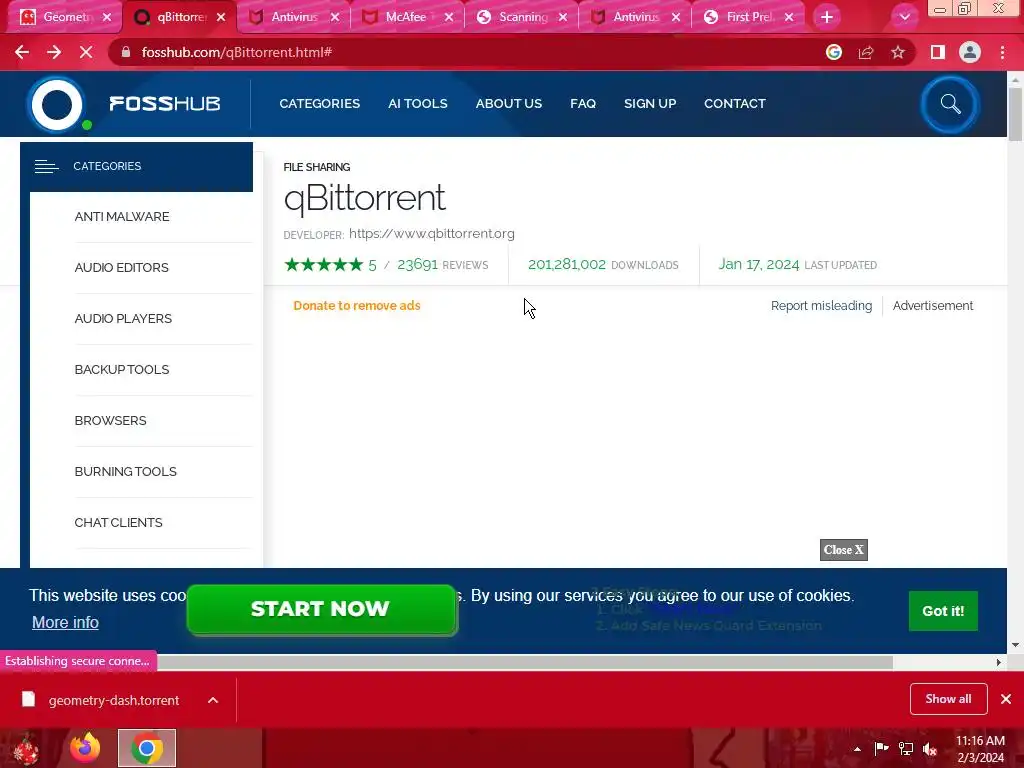
Task: Expand geometry-dash.torrent download options chevron
Action: [x=213, y=700]
